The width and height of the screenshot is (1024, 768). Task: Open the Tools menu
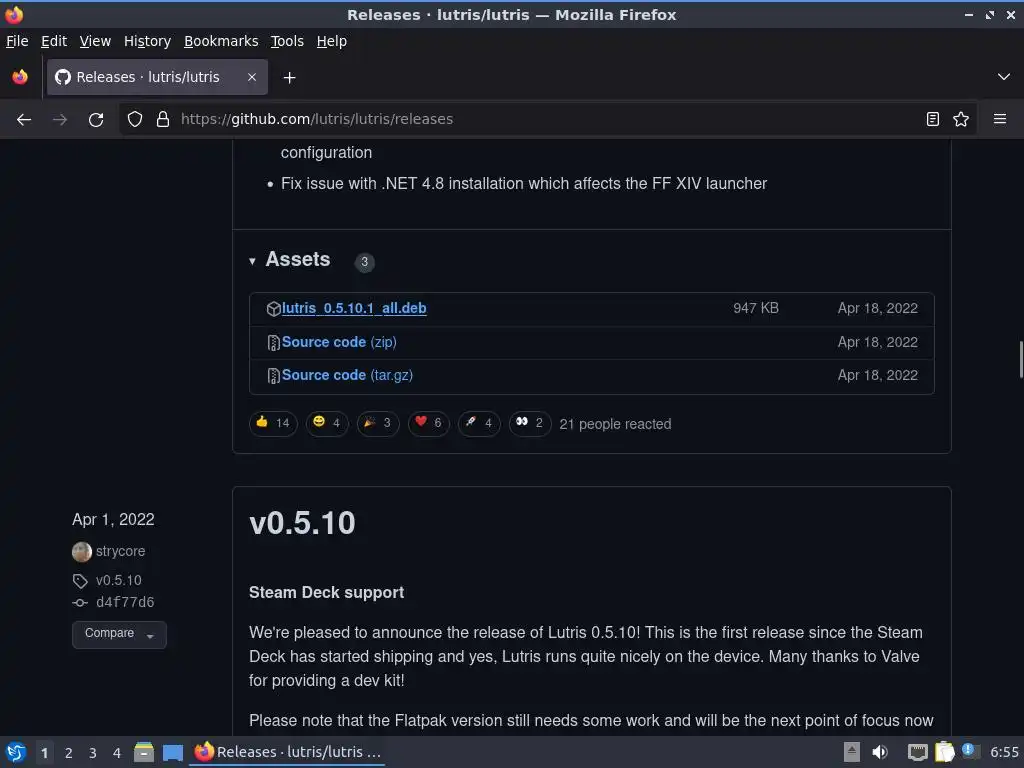[287, 41]
